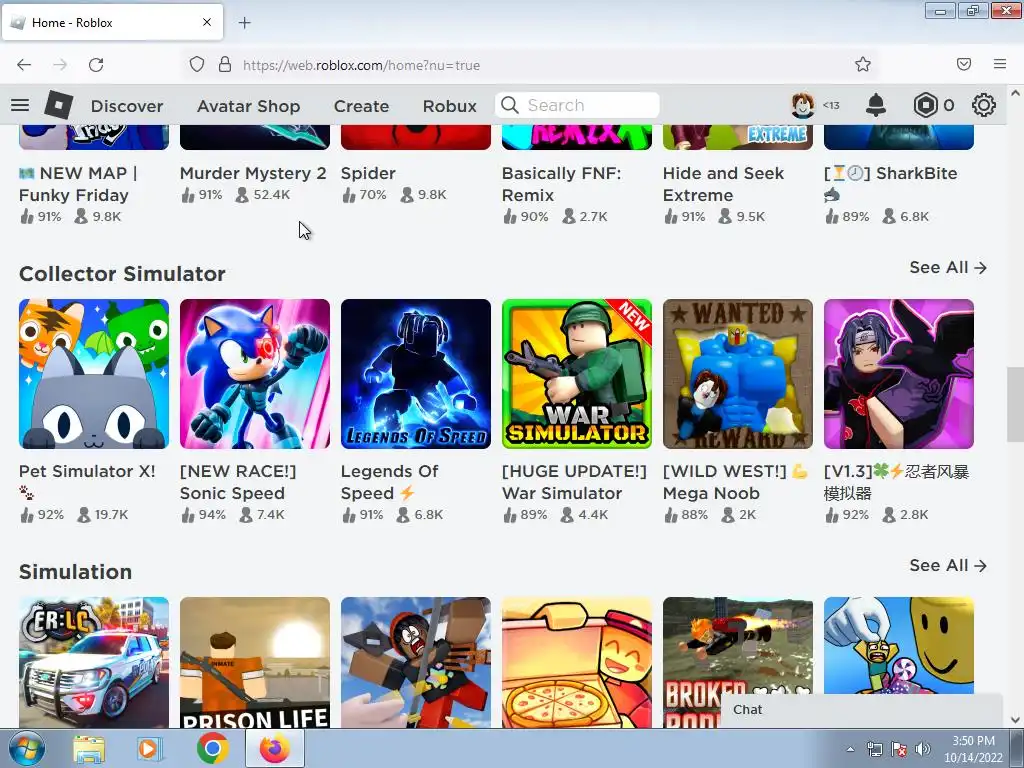This screenshot has width=1024, height=768.
Task: Open the Action Center flag icon
Action: tap(899, 749)
